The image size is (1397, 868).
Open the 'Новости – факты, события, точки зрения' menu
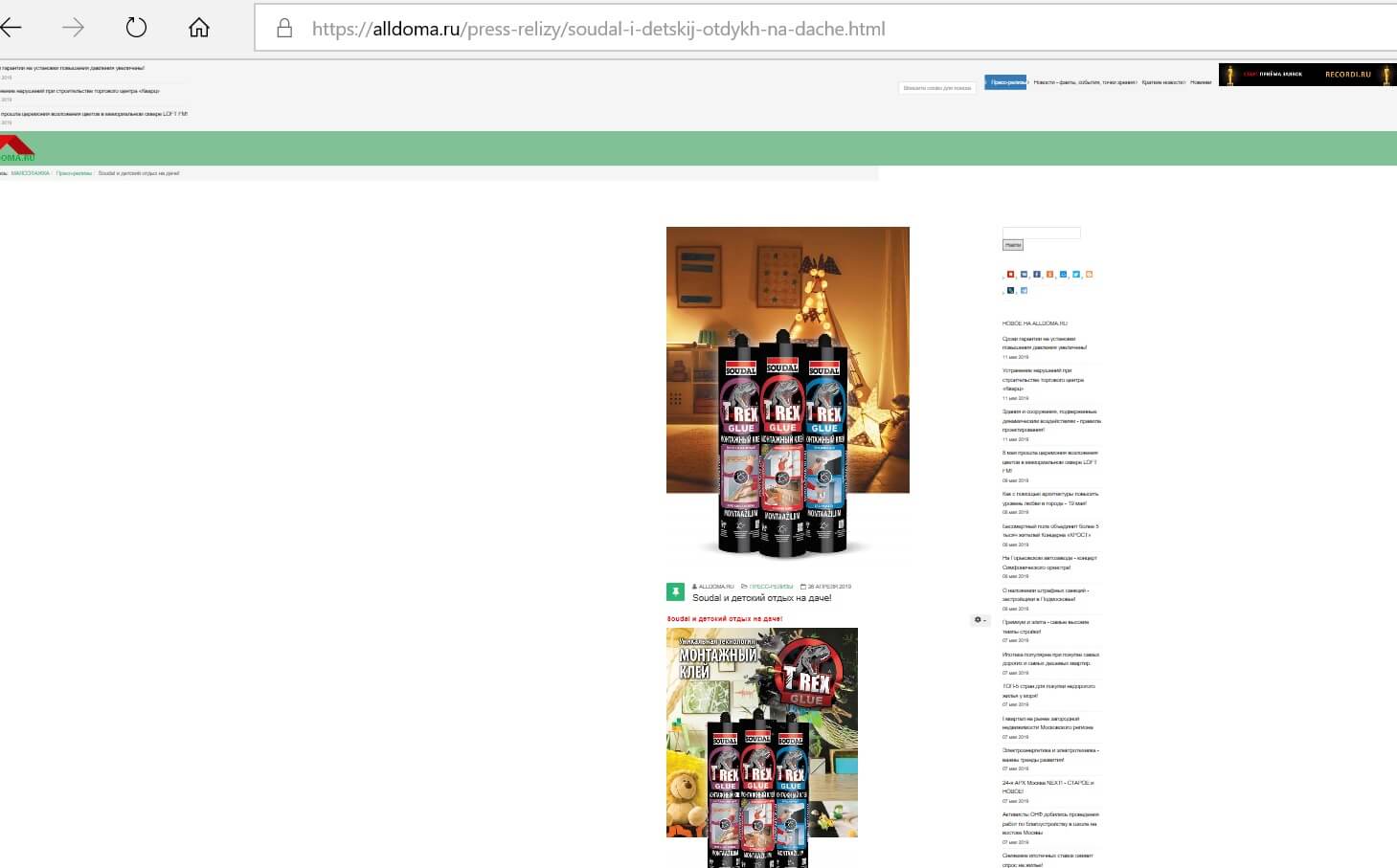(1085, 82)
